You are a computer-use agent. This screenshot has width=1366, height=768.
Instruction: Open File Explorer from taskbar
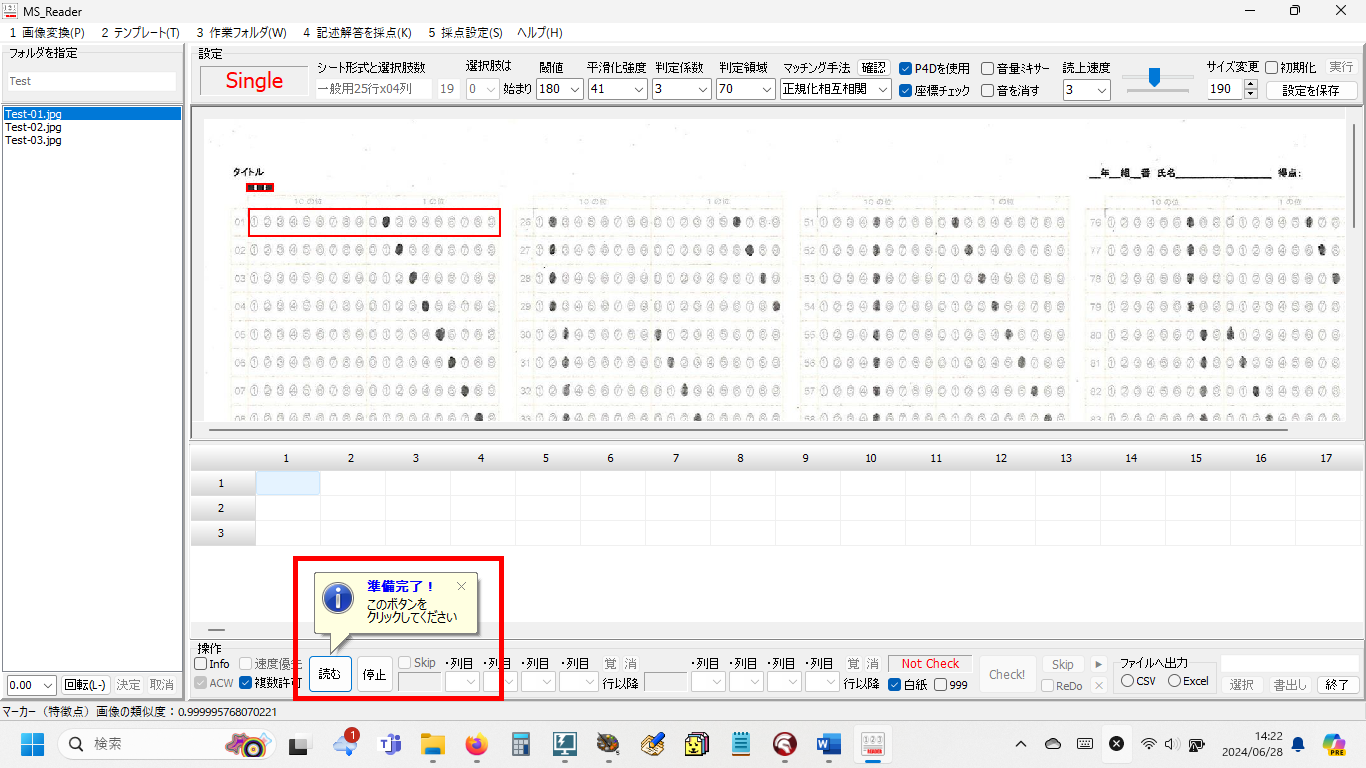click(432, 744)
